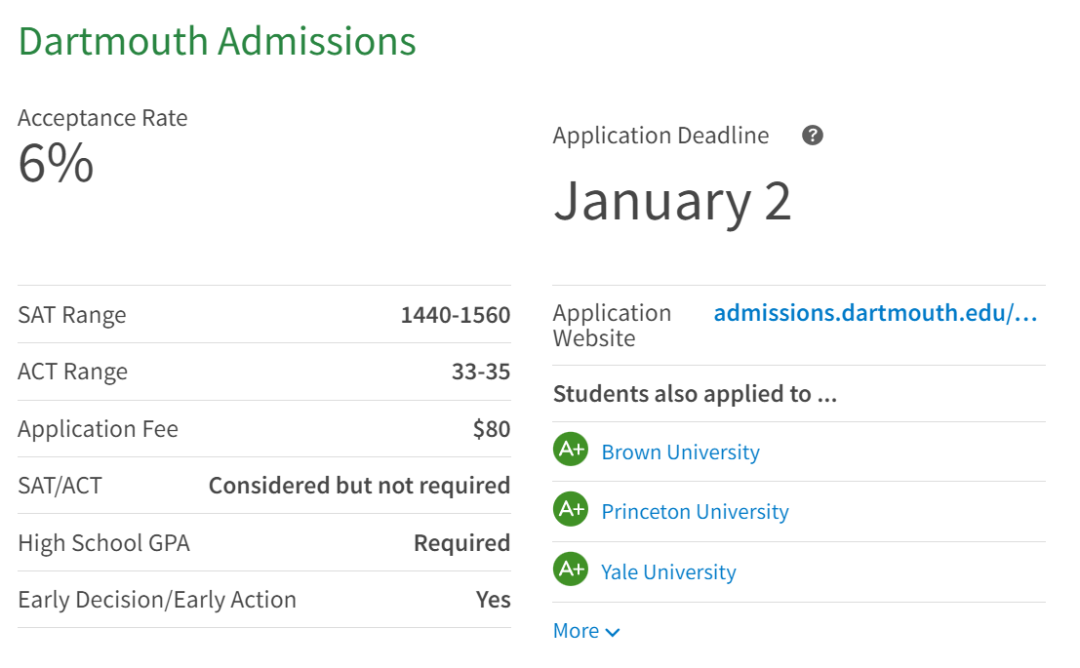Click the A+ badge beside Princeton University

(x=571, y=510)
